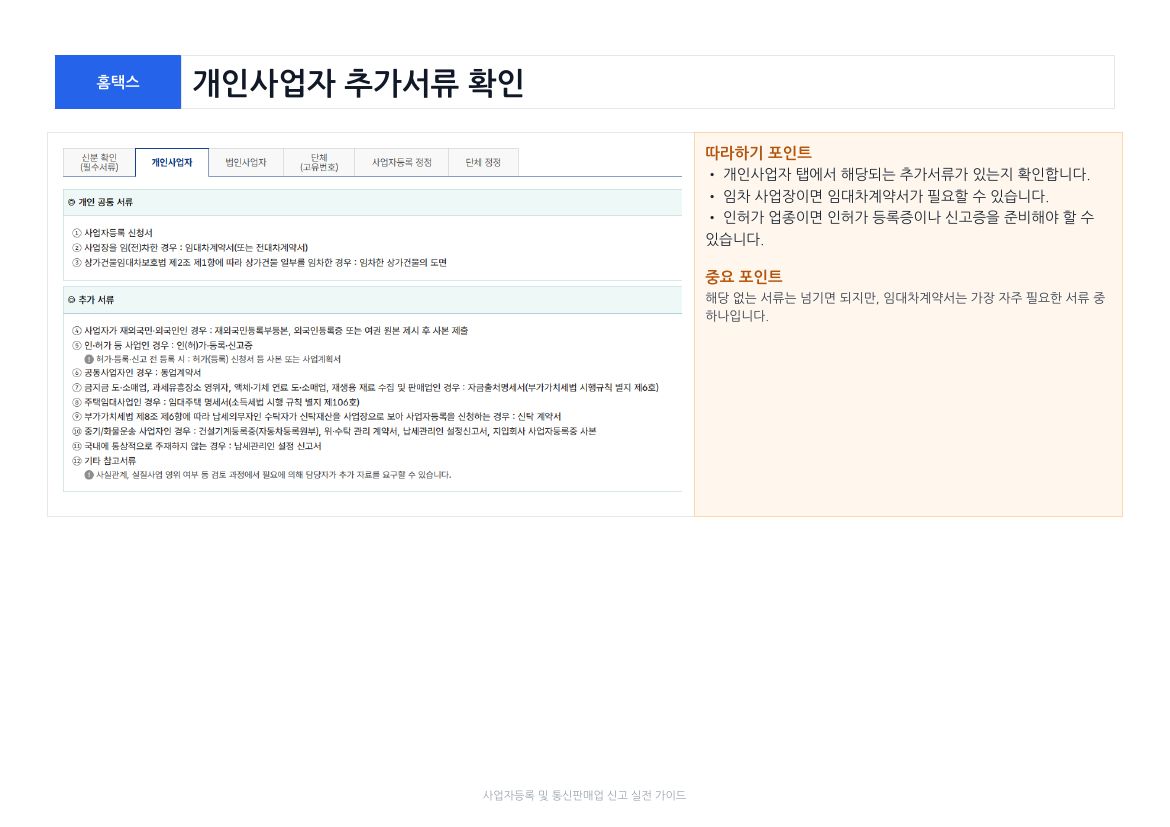Image resolution: width=1170 pixels, height=827 pixels.
Task: Select row ⑨ 부가가치세법 제8조 제6항 신탁 계약서
Action: click(x=316, y=416)
